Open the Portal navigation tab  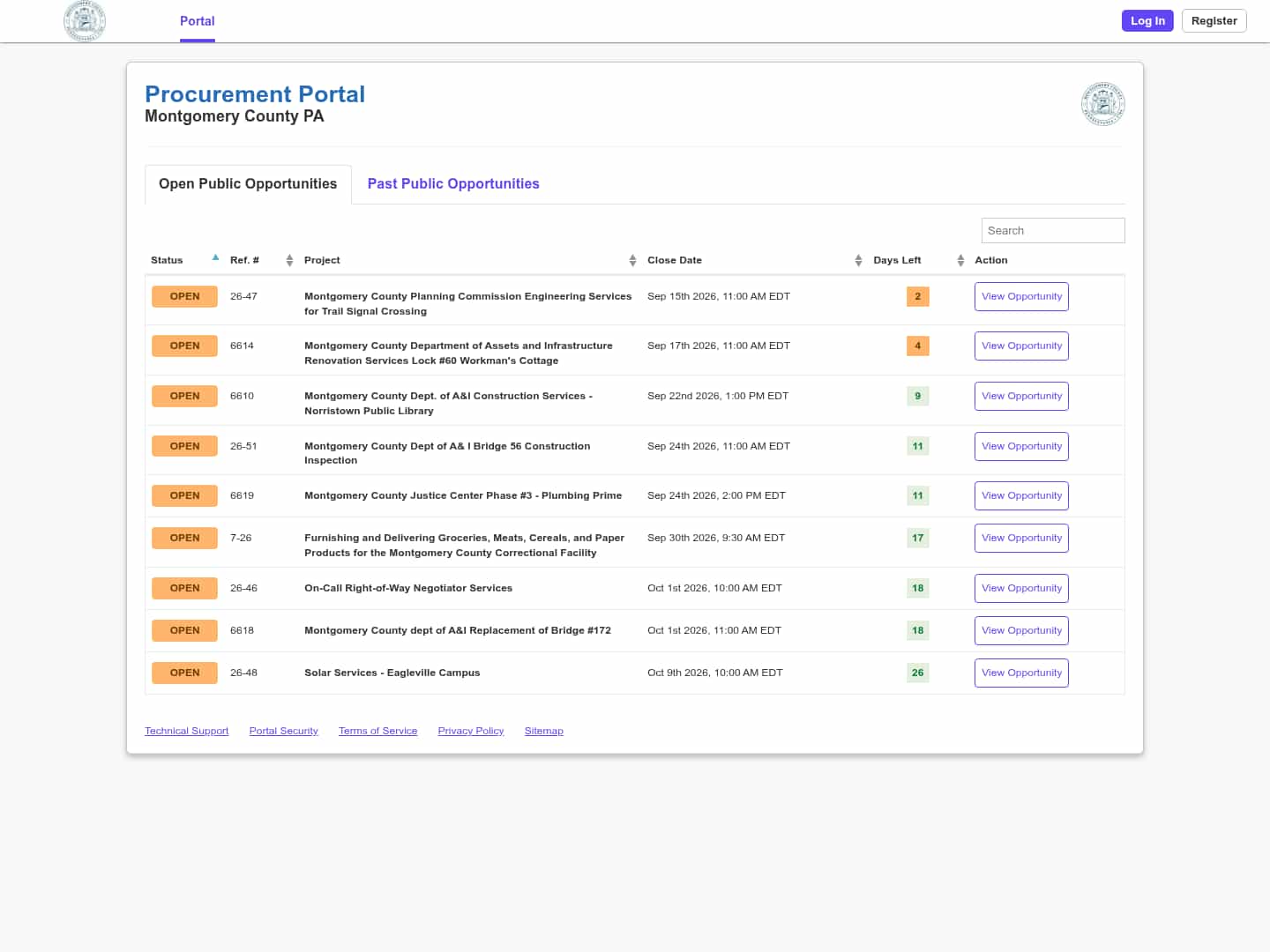(198, 21)
